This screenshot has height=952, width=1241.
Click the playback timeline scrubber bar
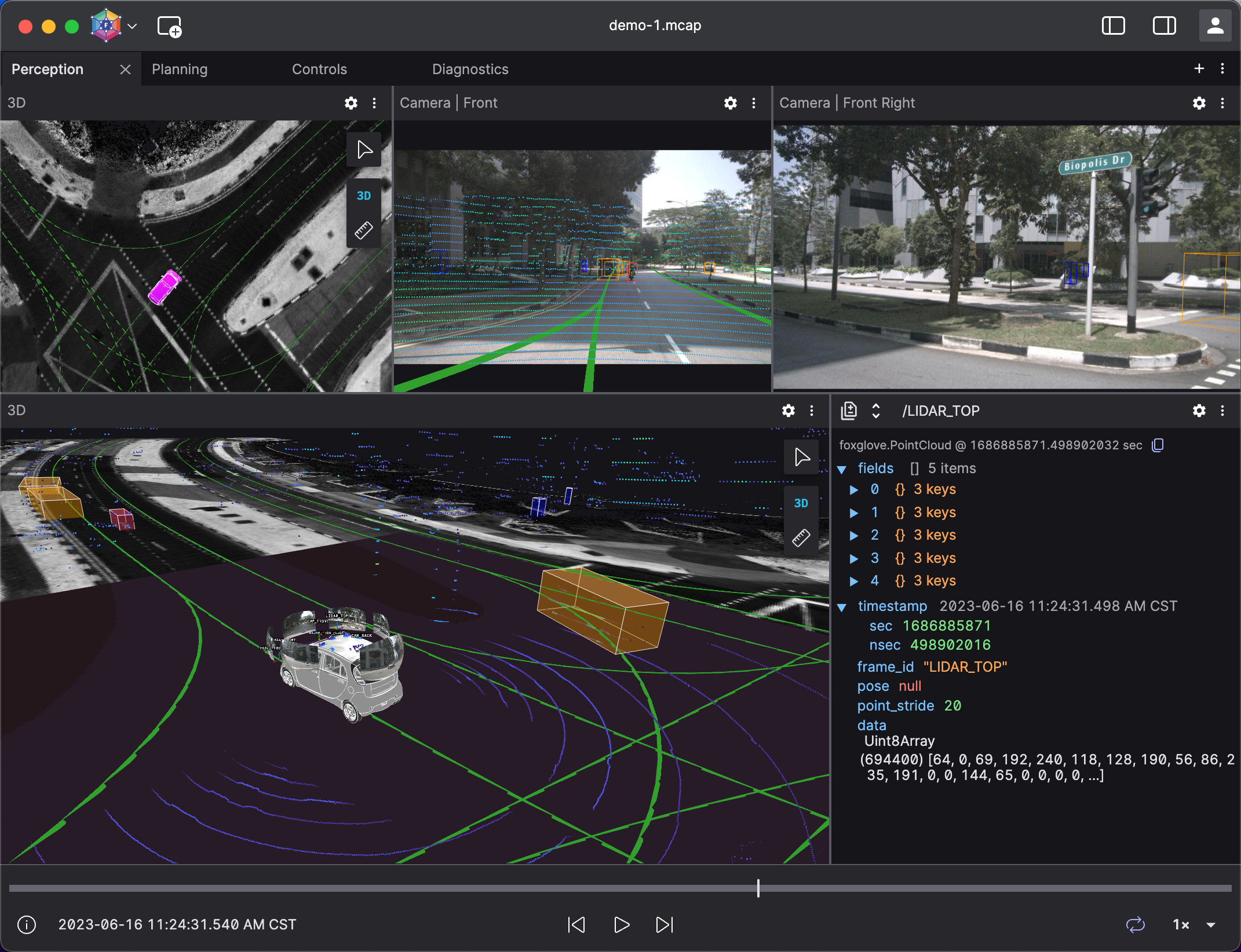click(x=620, y=888)
